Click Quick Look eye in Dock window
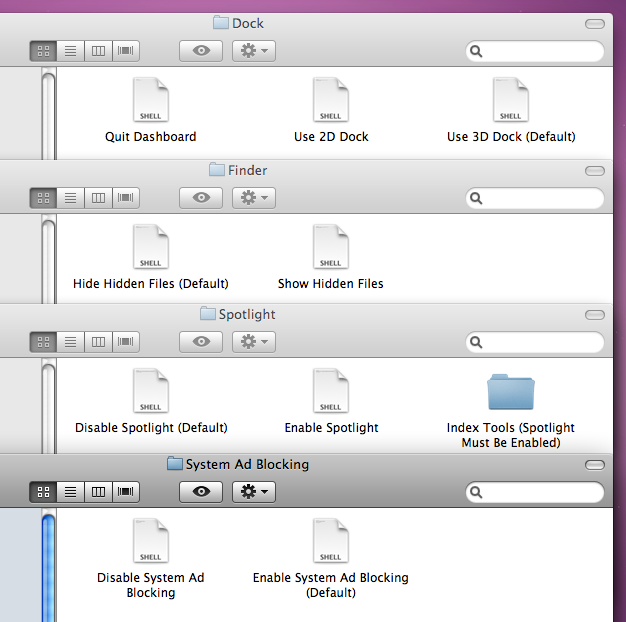This screenshot has height=622, width=626. (201, 51)
